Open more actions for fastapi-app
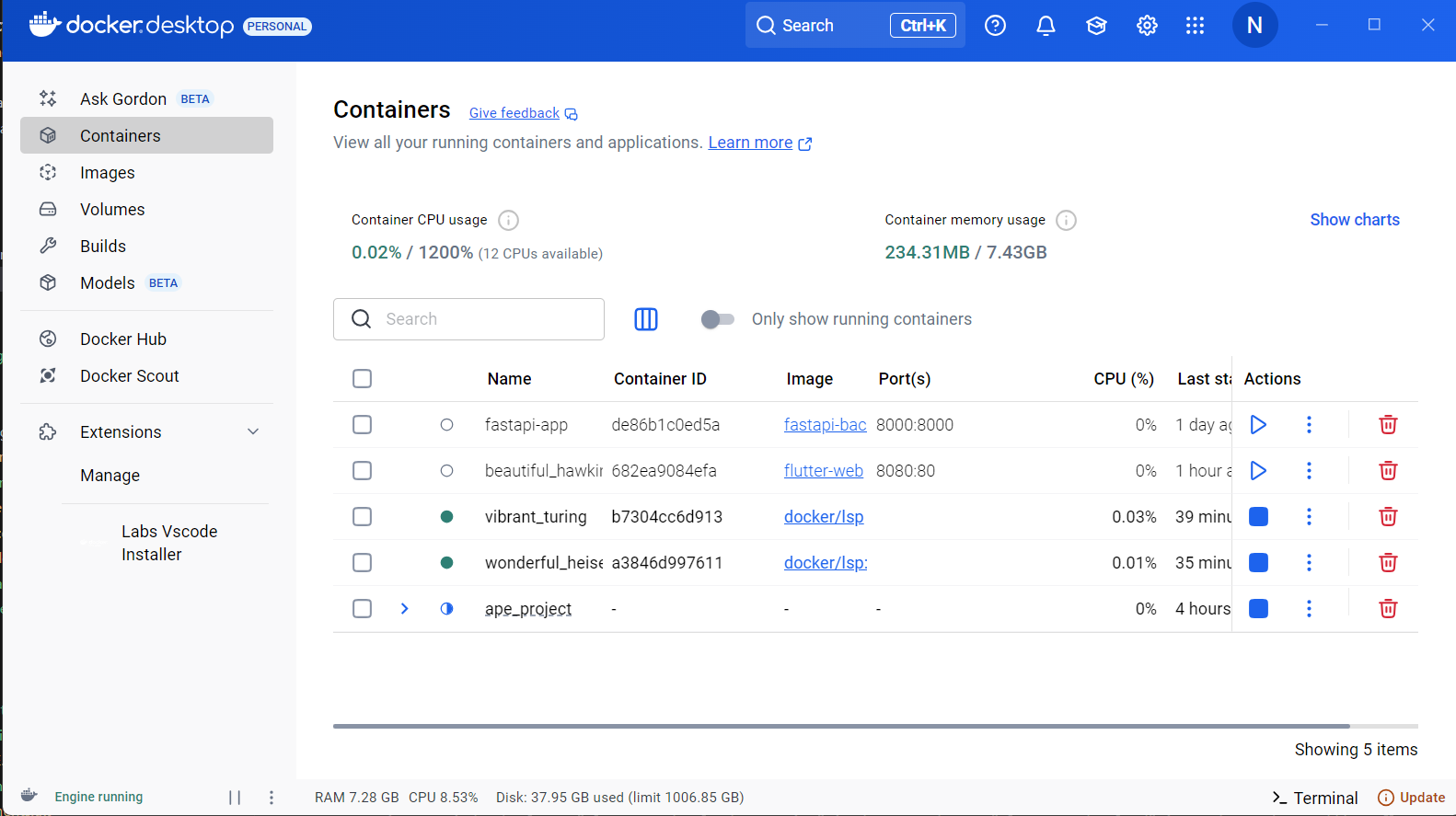1456x816 pixels. tap(1309, 424)
